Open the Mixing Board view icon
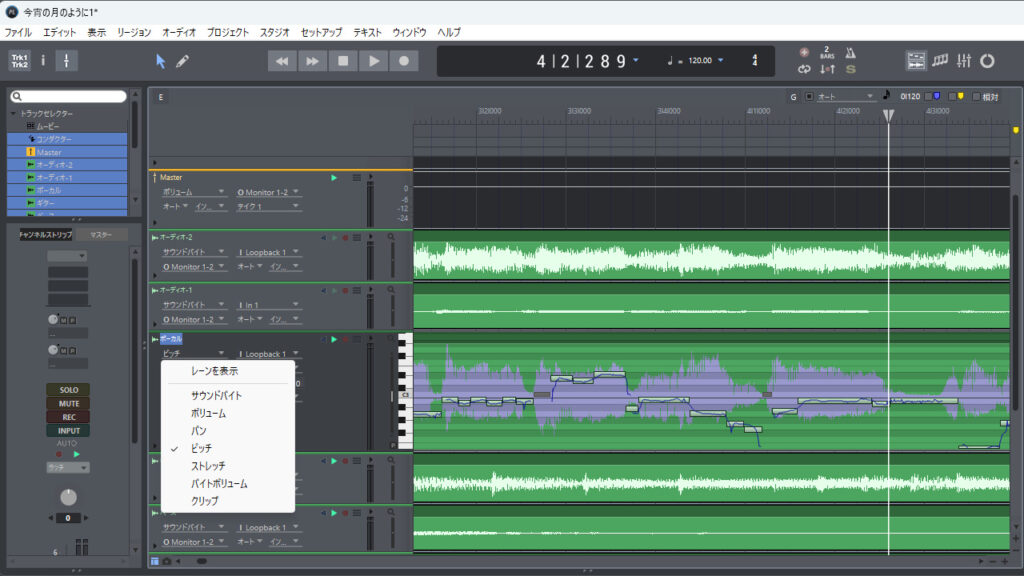This screenshot has width=1024, height=576. point(963,61)
